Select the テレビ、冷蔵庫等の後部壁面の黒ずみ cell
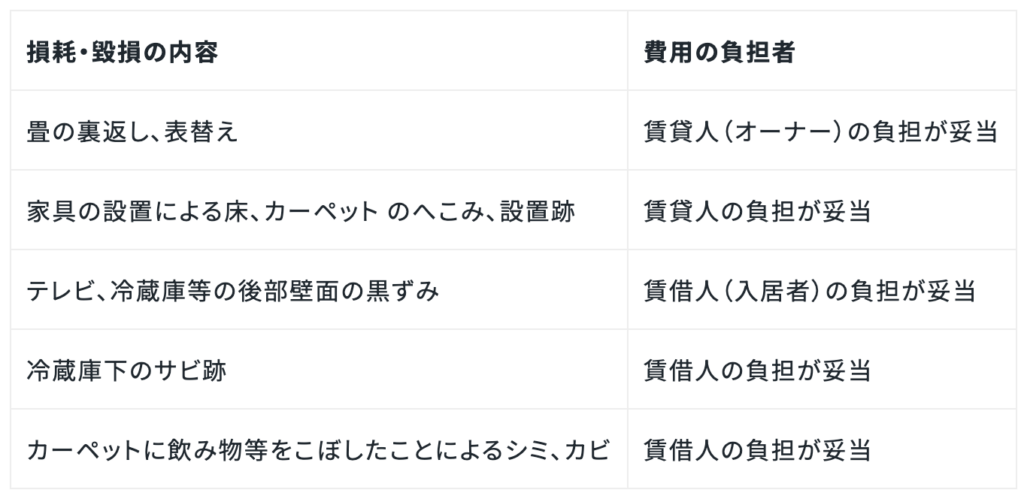Viewport: 1024px width, 499px height. (x=233, y=291)
